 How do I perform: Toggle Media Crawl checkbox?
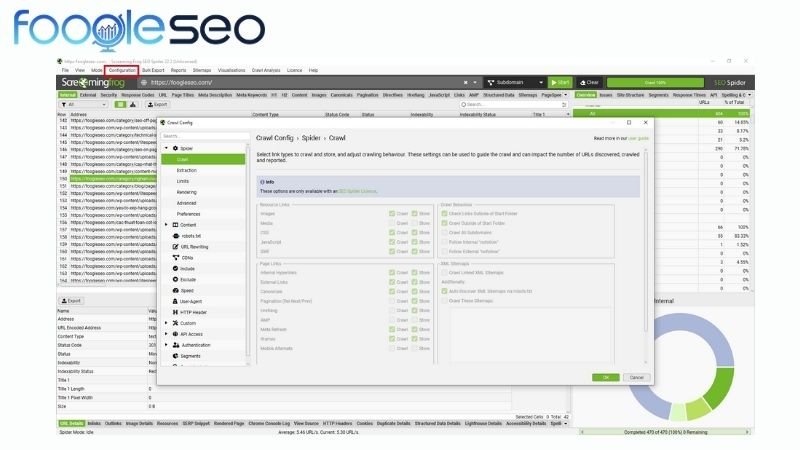392,223
